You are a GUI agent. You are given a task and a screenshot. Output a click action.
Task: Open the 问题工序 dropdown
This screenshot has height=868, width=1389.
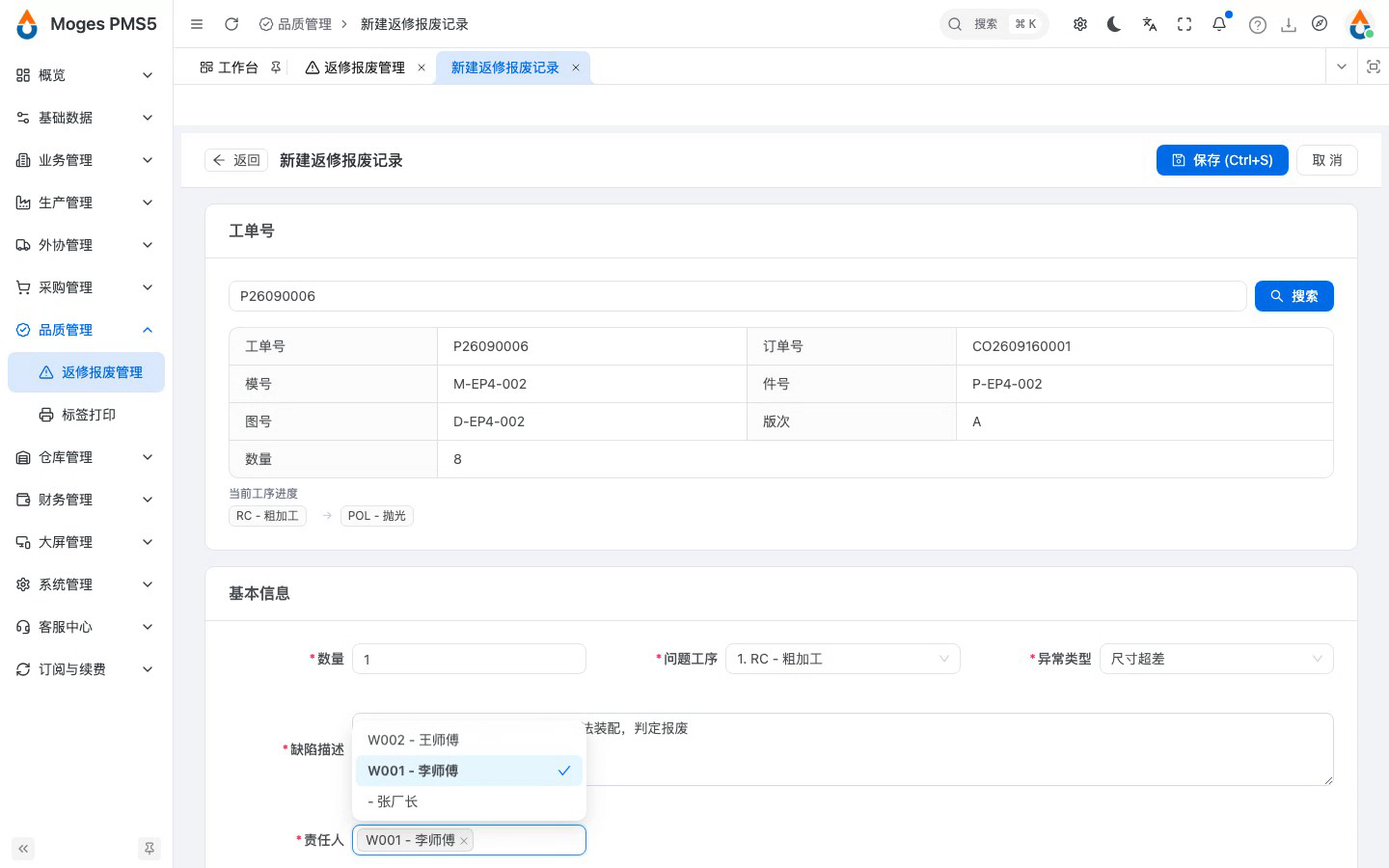point(843,659)
